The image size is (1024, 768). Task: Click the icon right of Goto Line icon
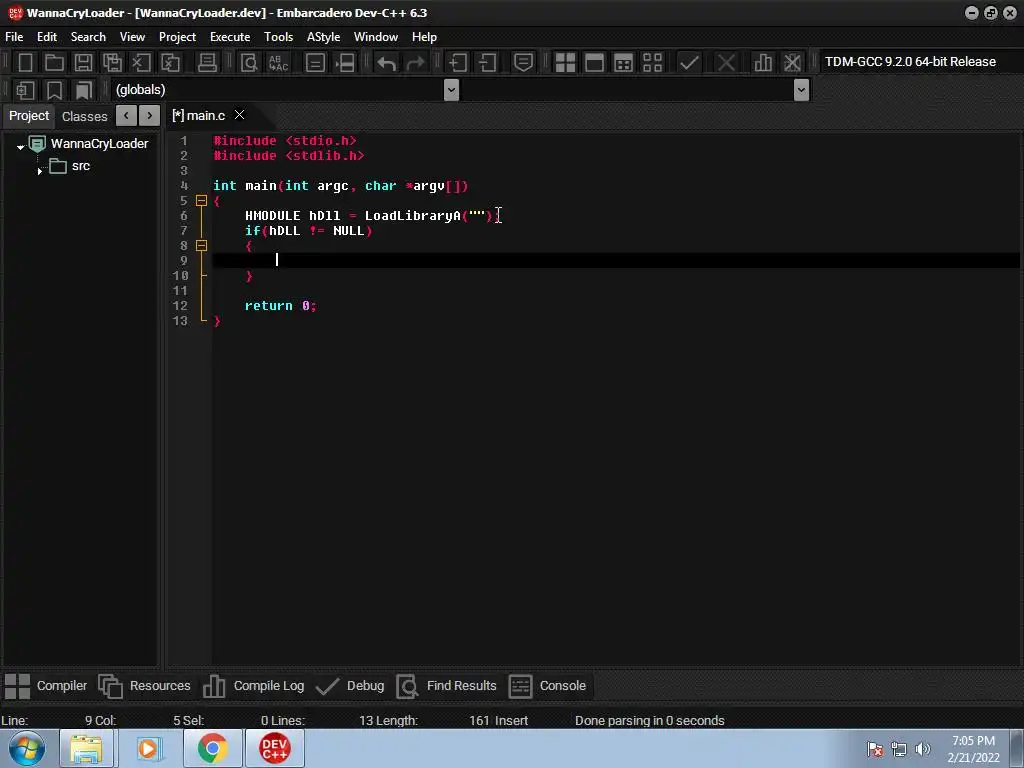344,63
